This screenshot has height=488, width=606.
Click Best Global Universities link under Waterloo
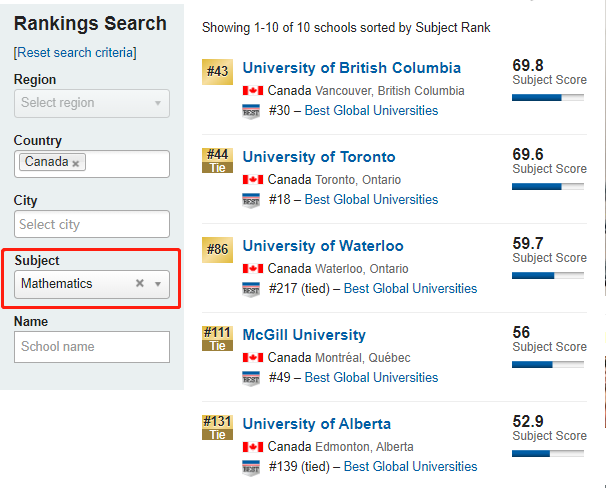pyautogui.click(x=410, y=289)
